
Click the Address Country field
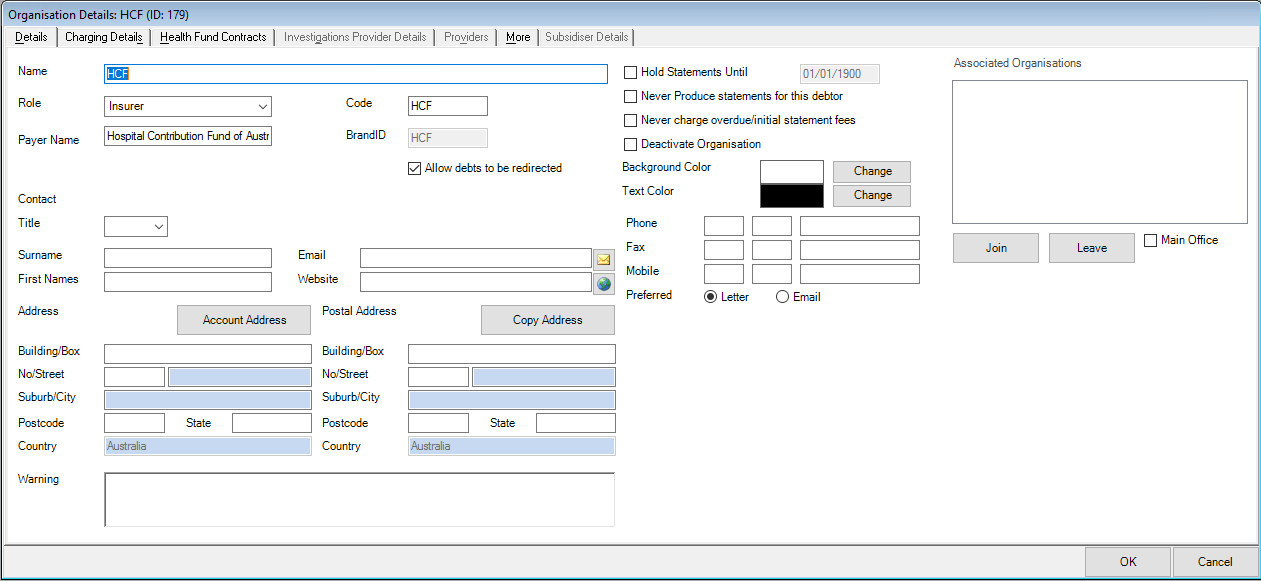point(208,446)
